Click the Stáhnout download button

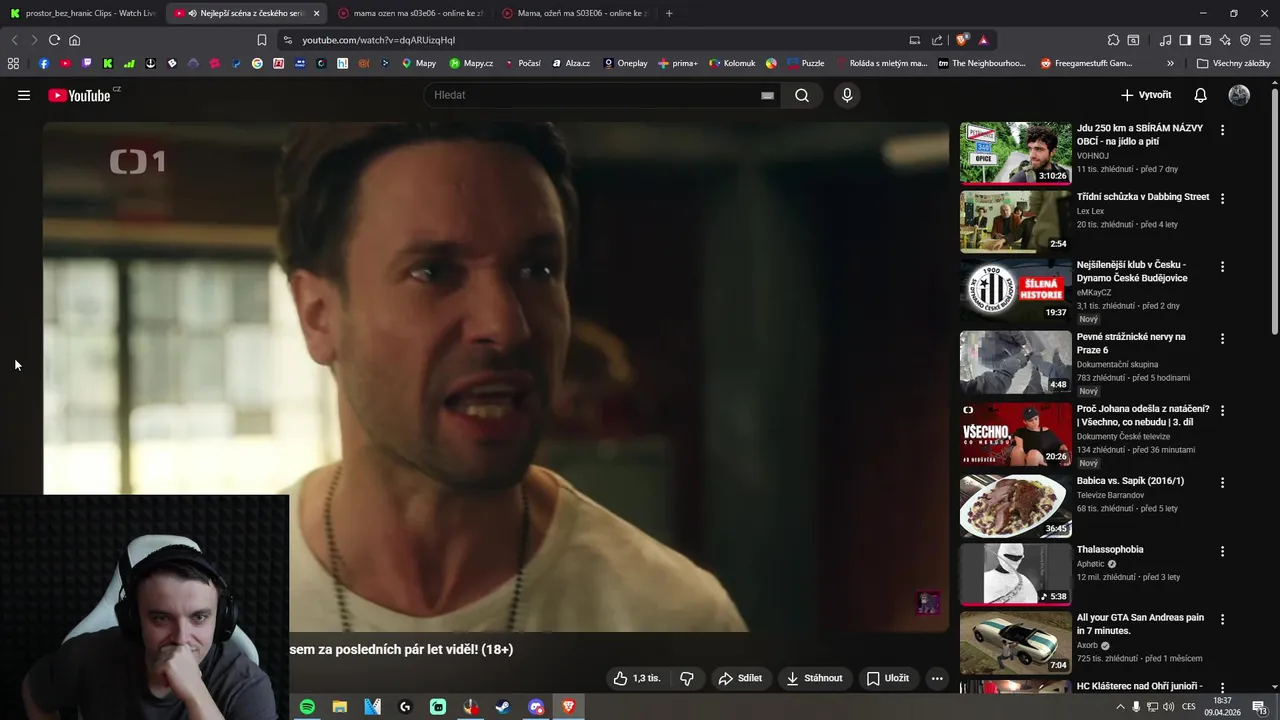coord(814,678)
